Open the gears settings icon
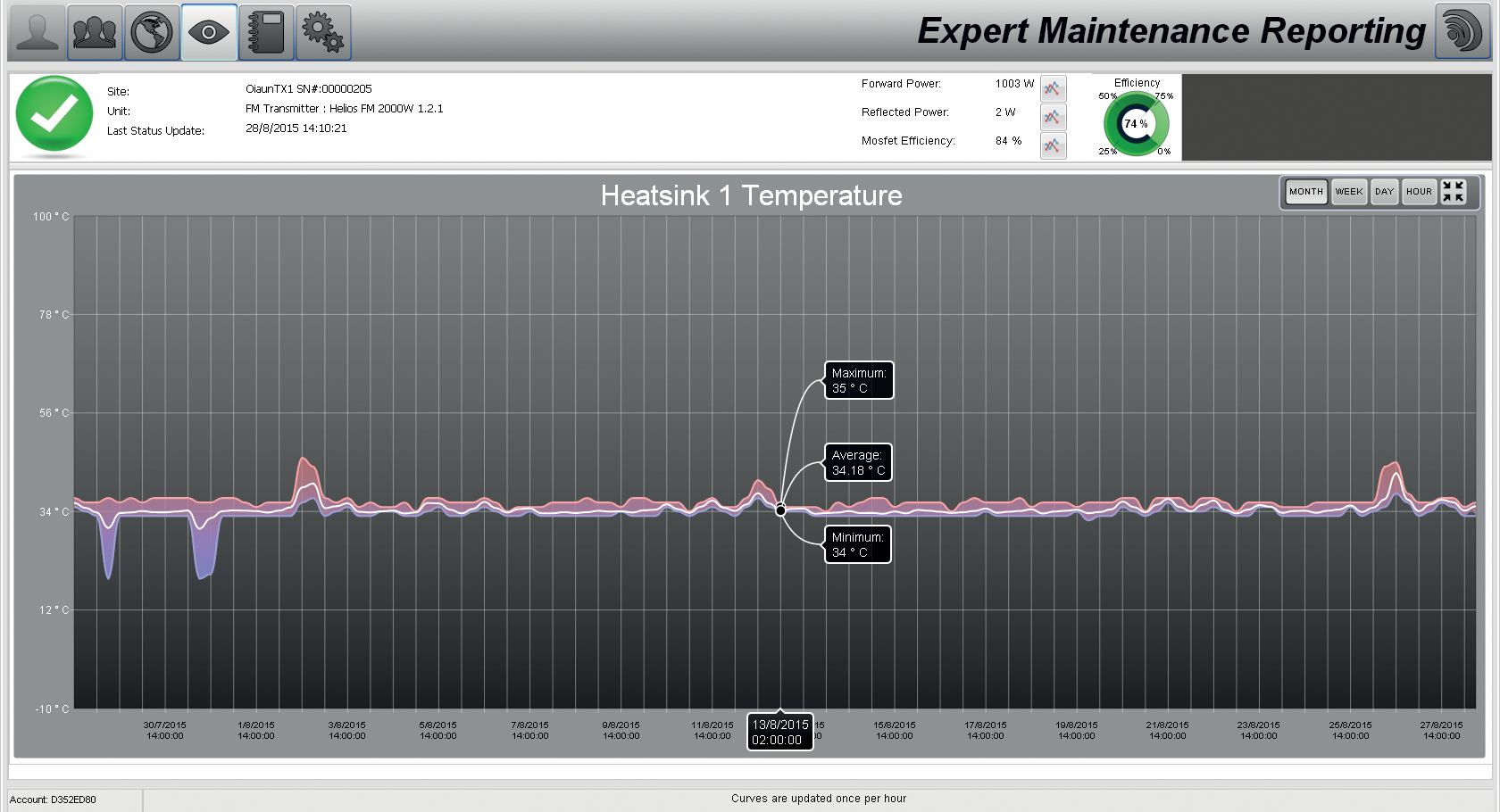This screenshot has width=1500, height=812. click(x=323, y=32)
